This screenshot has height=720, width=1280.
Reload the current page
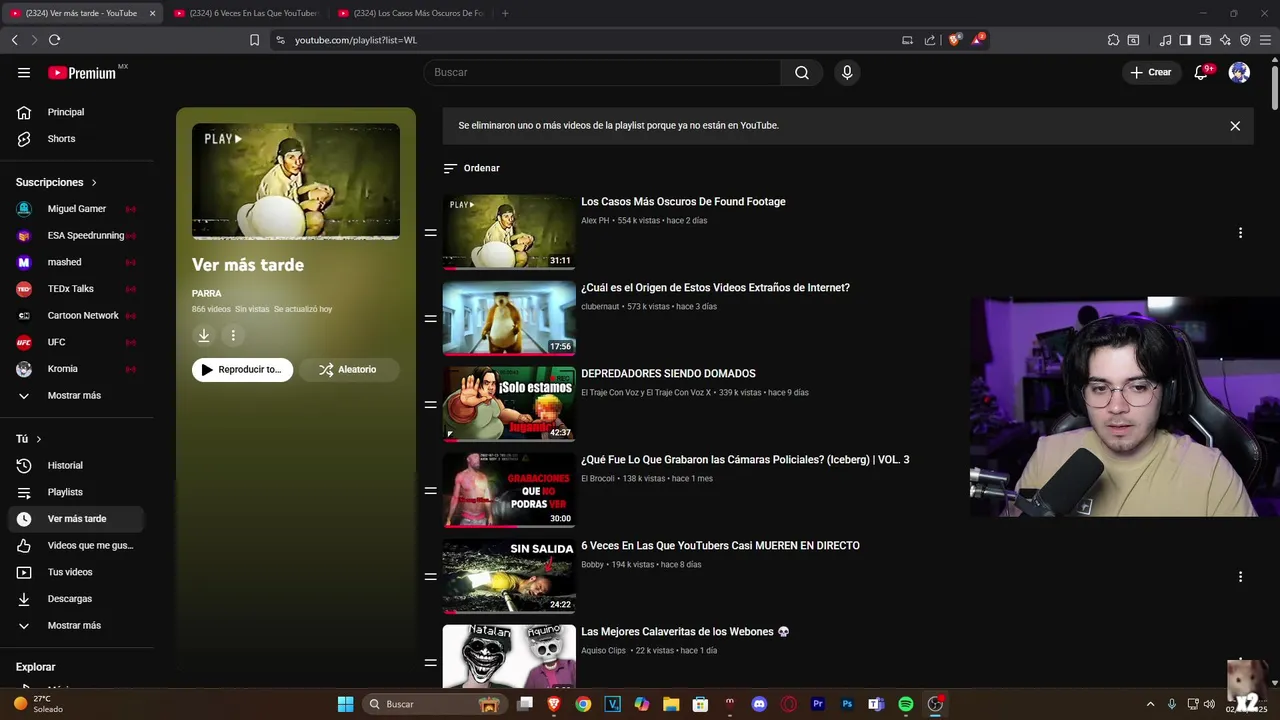(x=54, y=40)
